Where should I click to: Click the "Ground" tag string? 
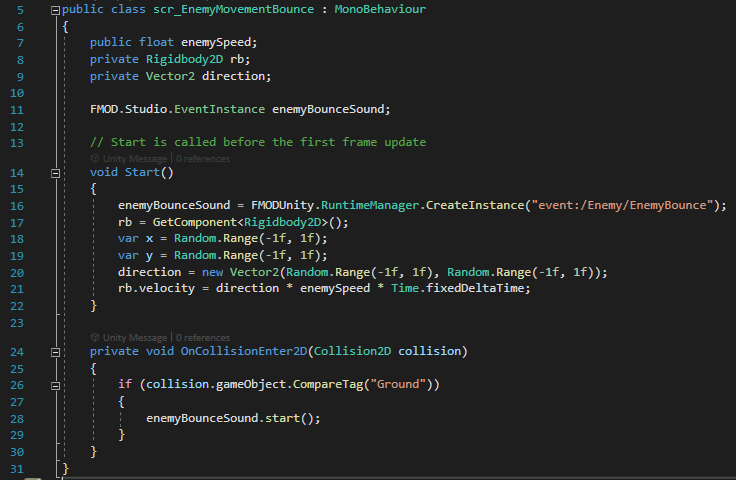[x=398, y=385]
